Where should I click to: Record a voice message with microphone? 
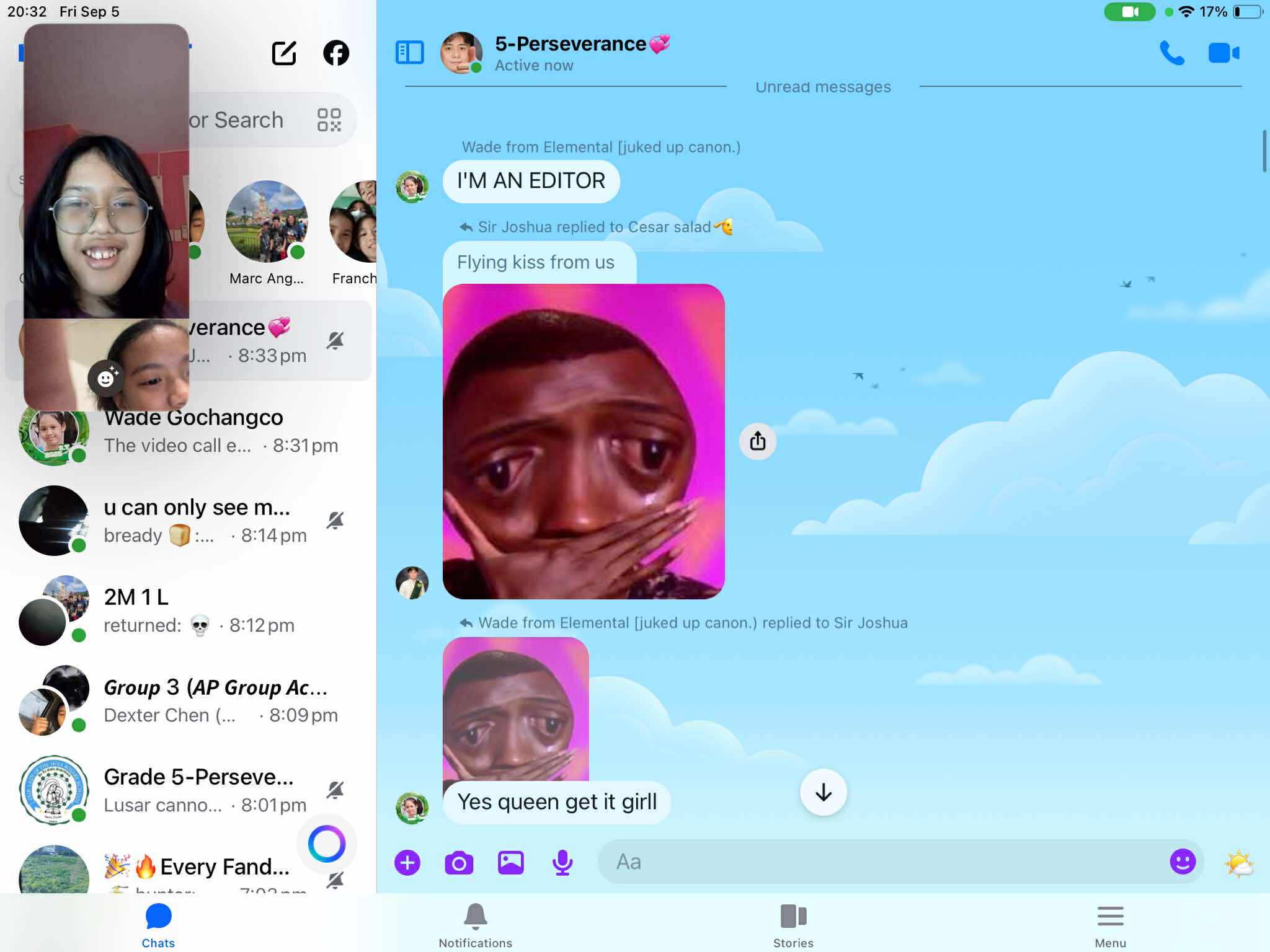pyautogui.click(x=562, y=863)
